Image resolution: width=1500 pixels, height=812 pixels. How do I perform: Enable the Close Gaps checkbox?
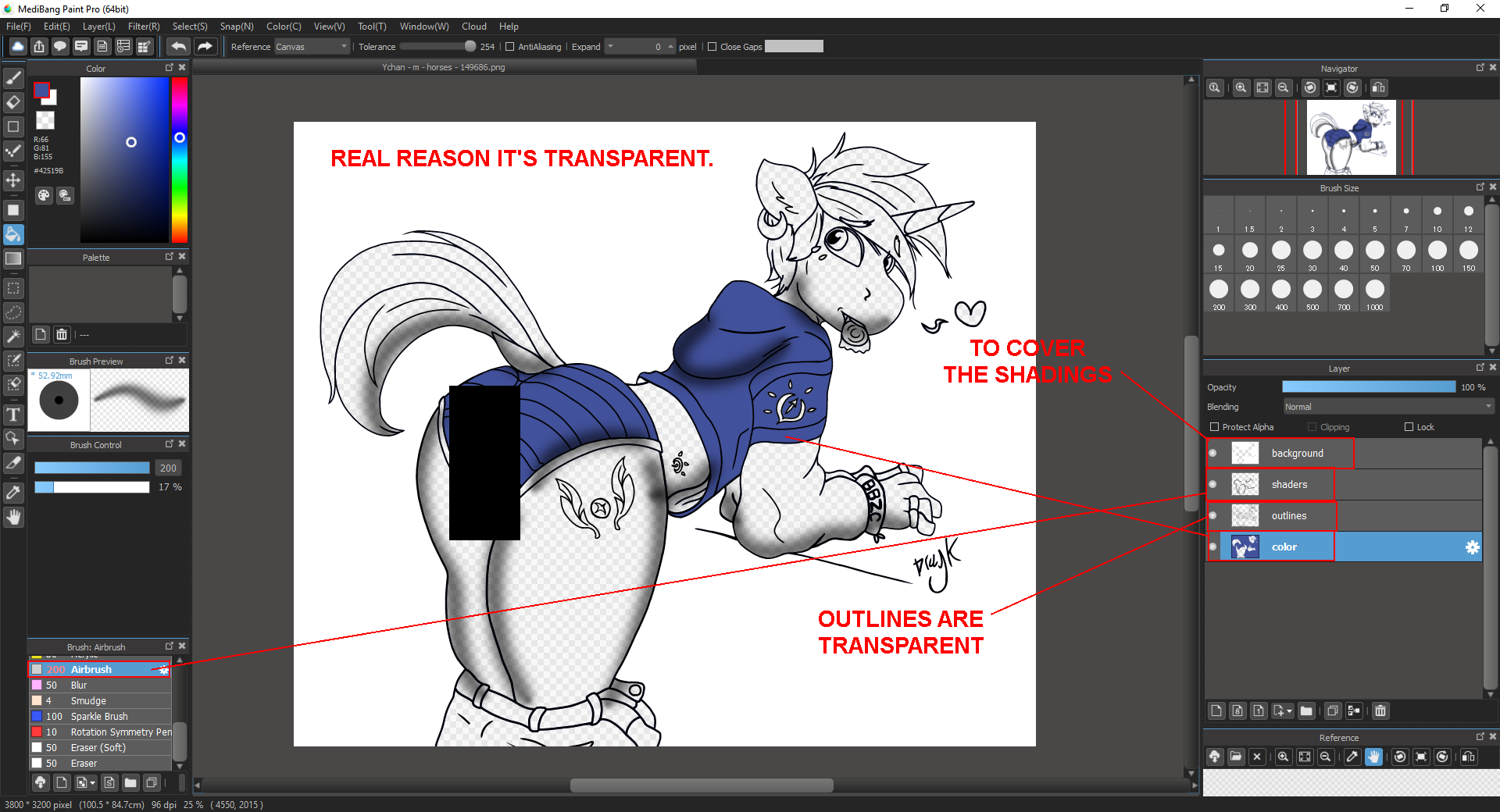(712, 47)
